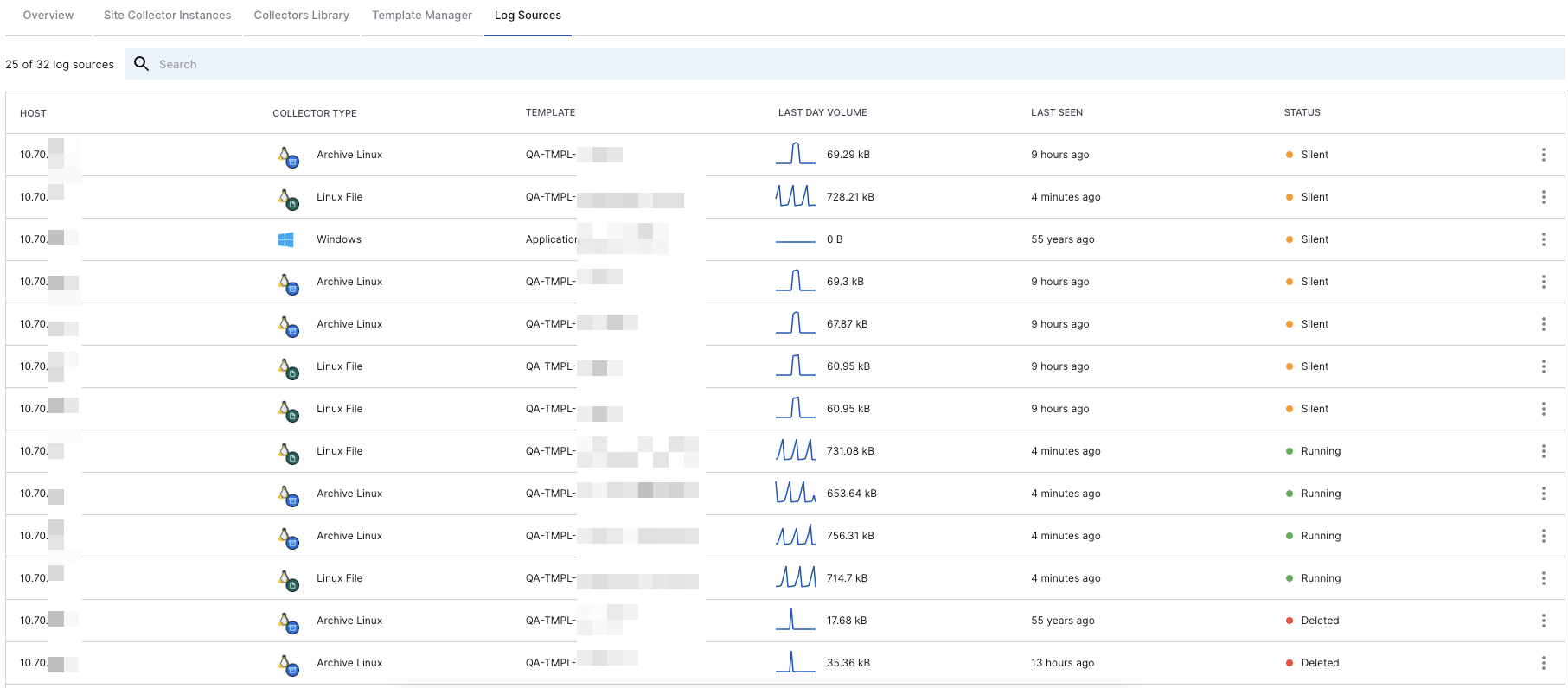This screenshot has height=688, width=1568.
Task: Open the three-dot menu for the Windows row
Action: [x=1543, y=239]
